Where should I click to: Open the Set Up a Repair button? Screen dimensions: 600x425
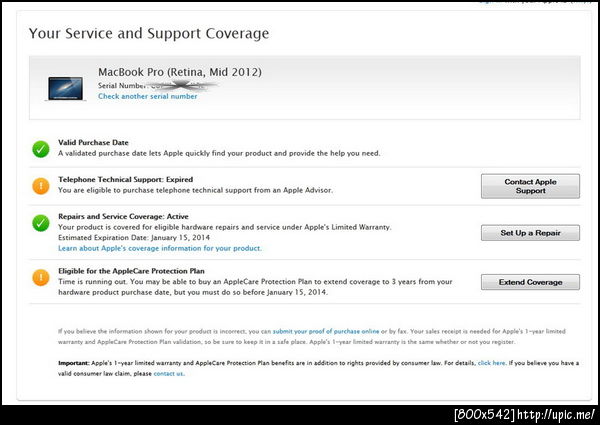click(530, 233)
